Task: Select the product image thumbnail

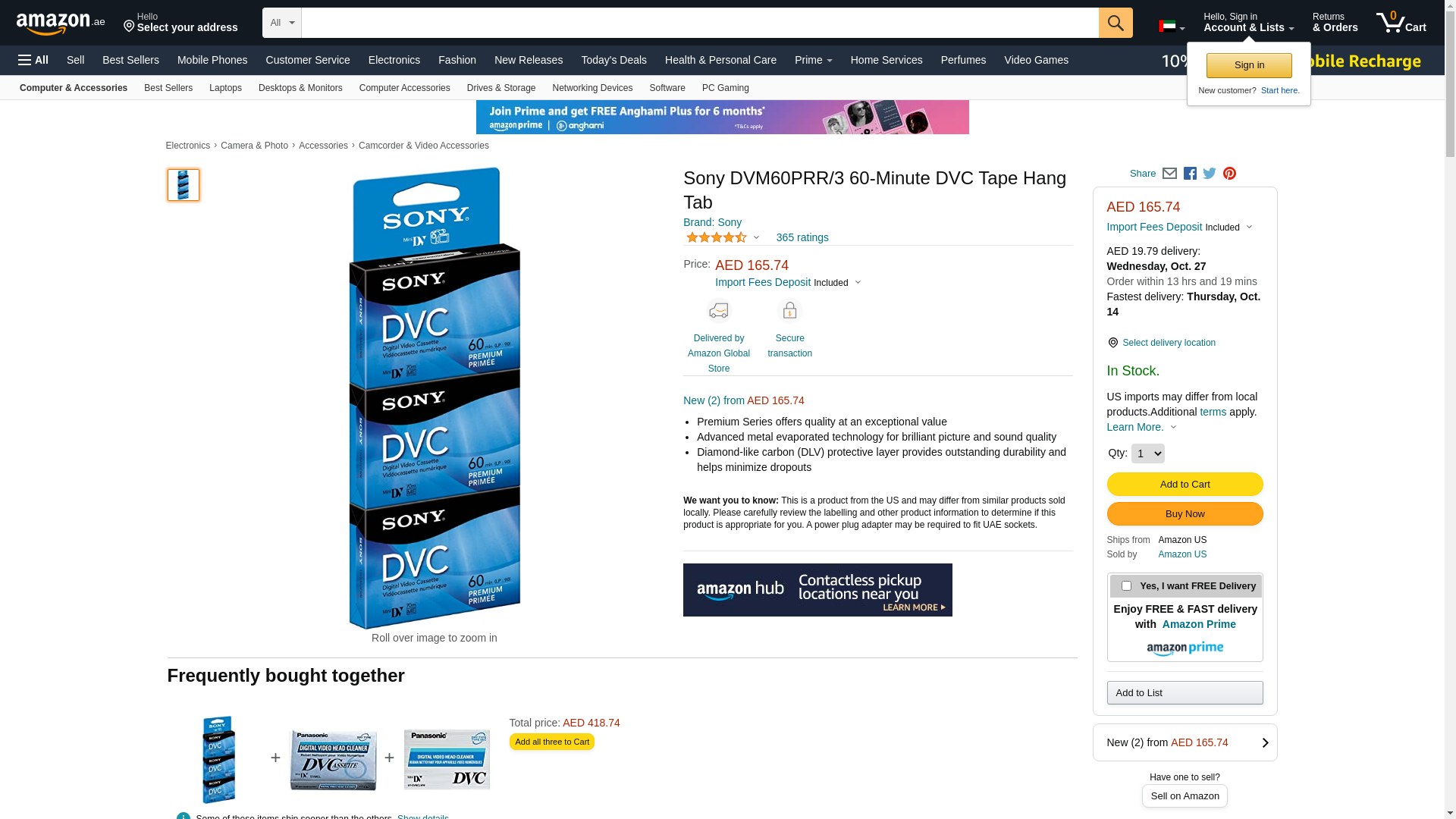Action: click(x=184, y=185)
